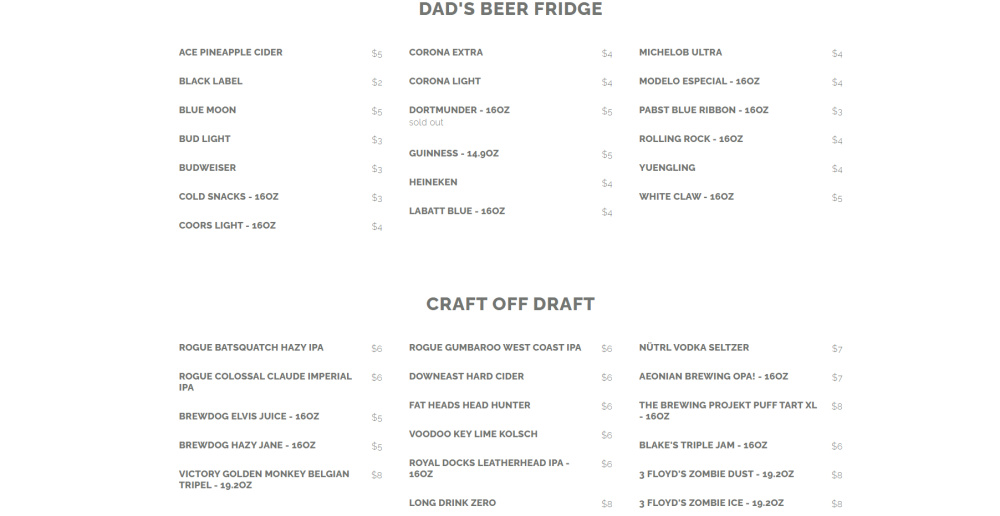
Task: Click NÜTRL Vodka Seltzer item
Action: [x=694, y=348]
